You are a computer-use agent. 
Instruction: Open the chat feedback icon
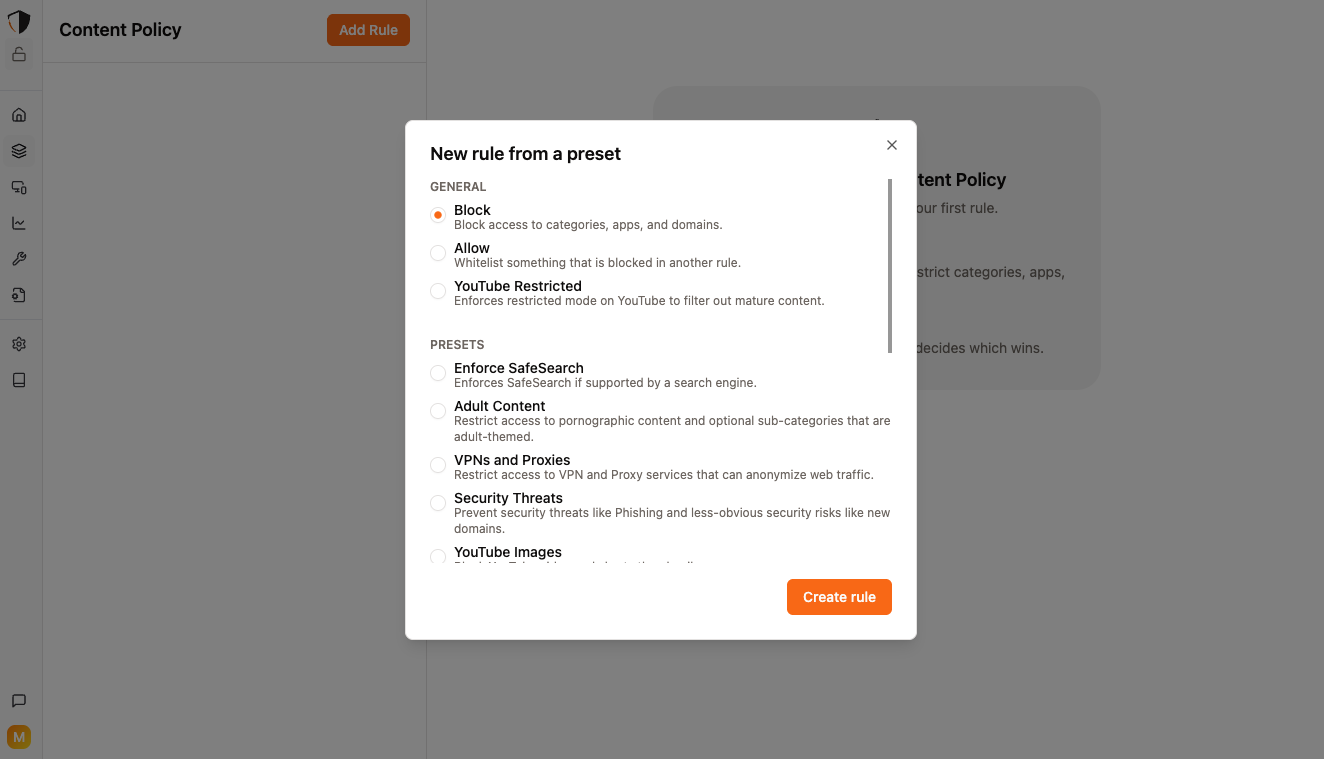click(x=19, y=701)
